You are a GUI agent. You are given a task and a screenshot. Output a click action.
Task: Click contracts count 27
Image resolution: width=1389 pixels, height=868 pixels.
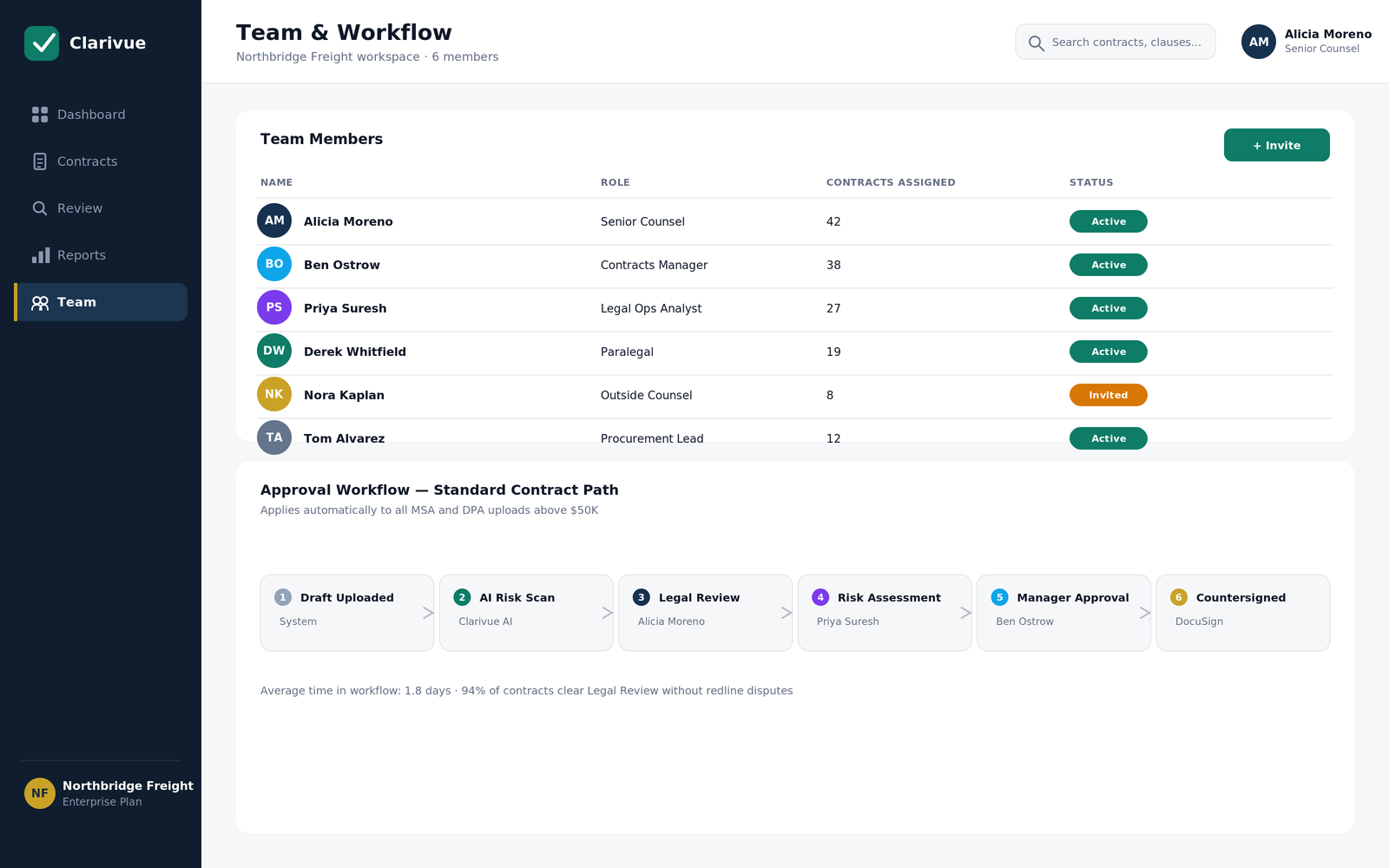(x=833, y=308)
